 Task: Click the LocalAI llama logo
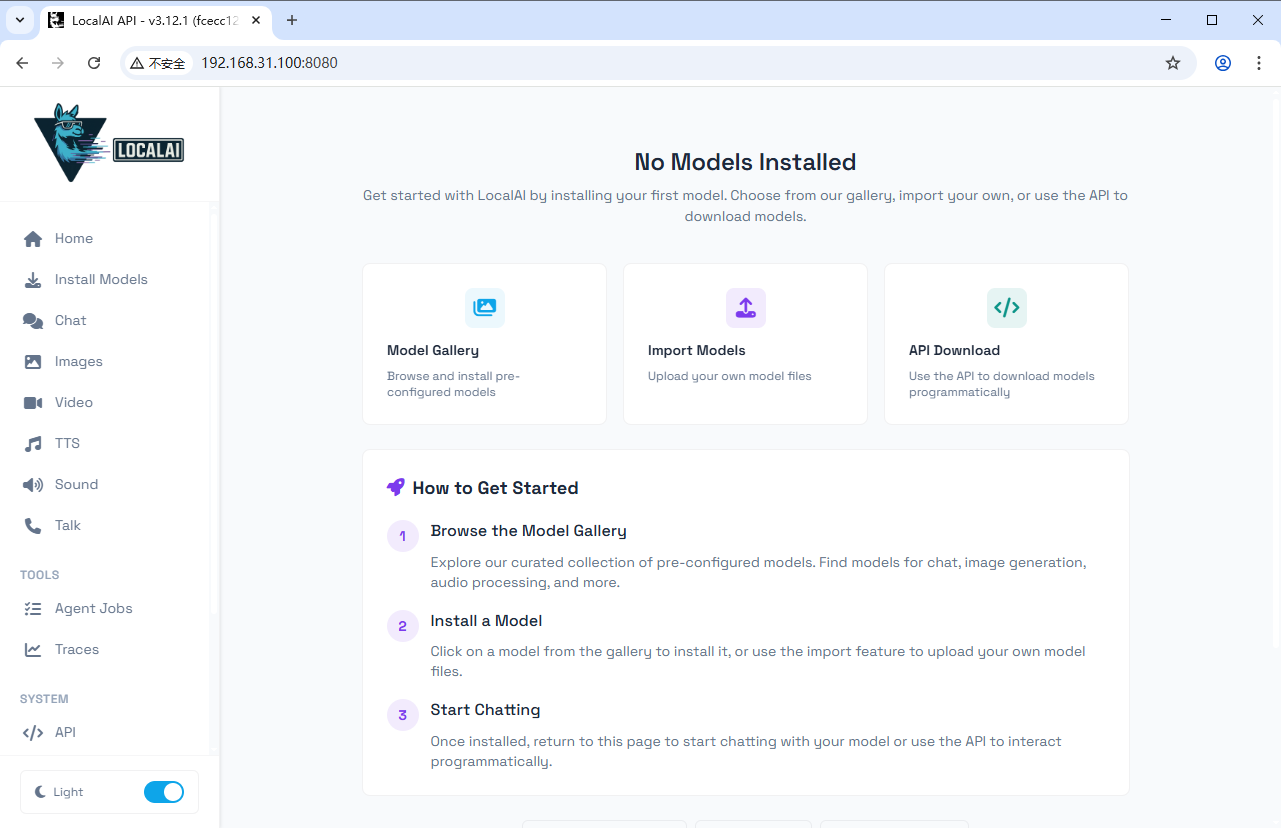pyautogui.click(x=109, y=143)
